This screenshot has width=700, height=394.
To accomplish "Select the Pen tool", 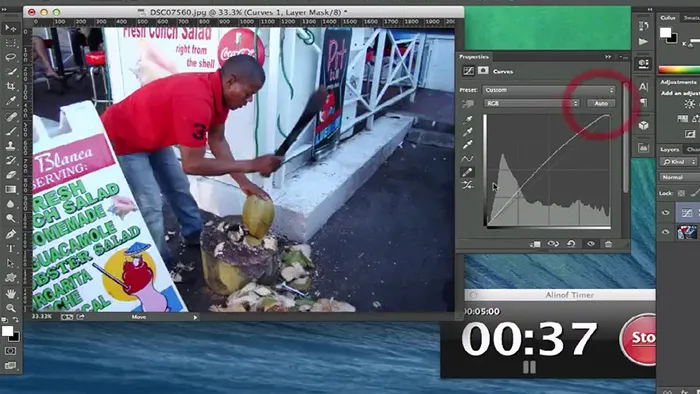I will click(10, 234).
